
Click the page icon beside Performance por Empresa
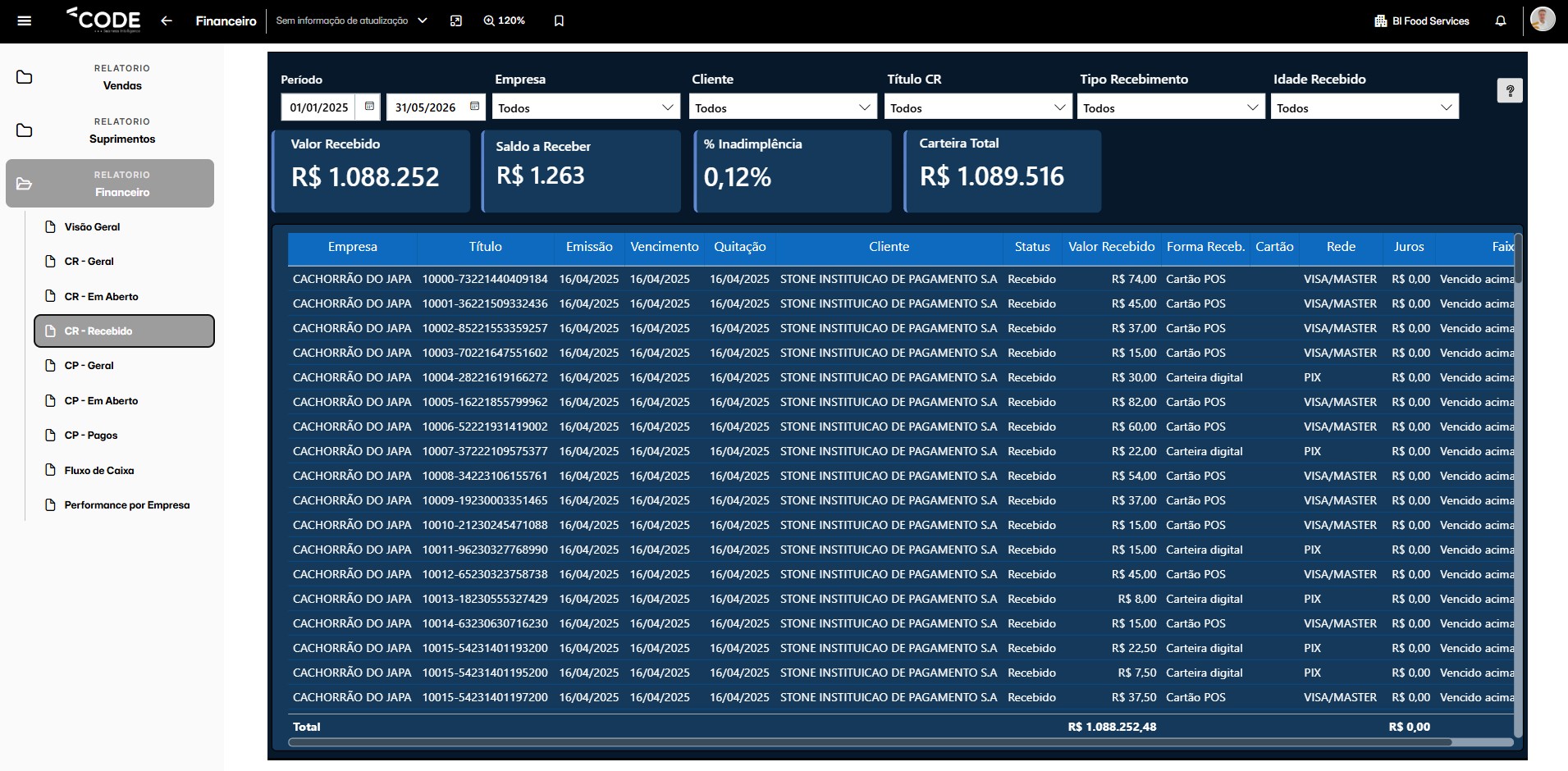pos(50,505)
